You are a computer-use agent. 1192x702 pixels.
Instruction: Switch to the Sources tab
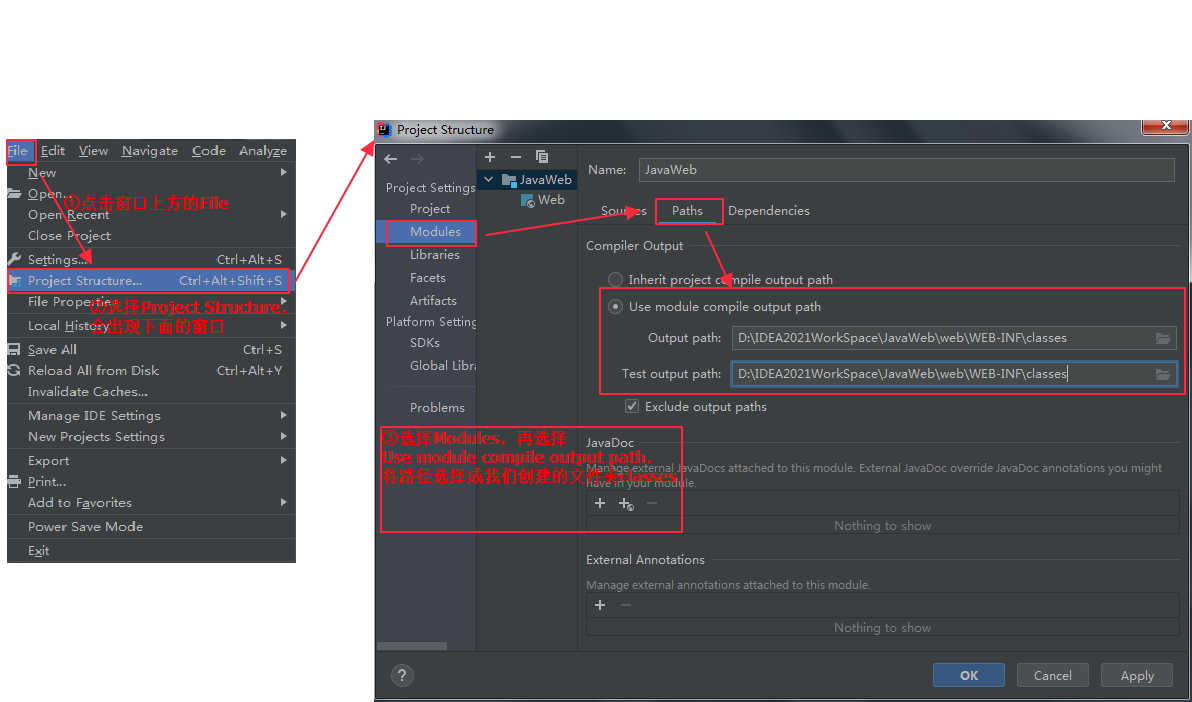pyautogui.click(x=623, y=211)
